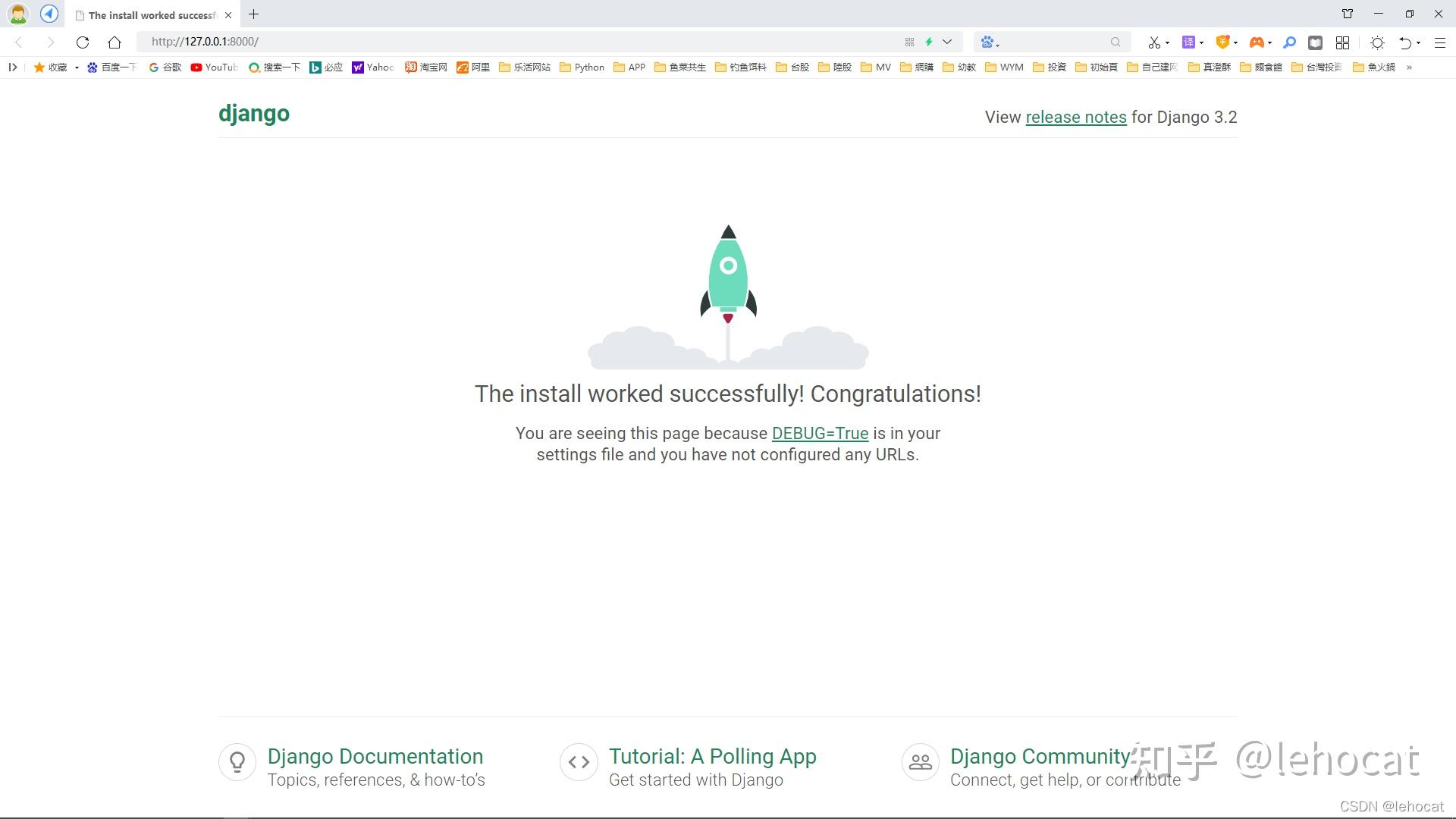The width and height of the screenshot is (1456, 819).
Task: Toggle speed mode lightning icon in address bar
Action: point(928,42)
